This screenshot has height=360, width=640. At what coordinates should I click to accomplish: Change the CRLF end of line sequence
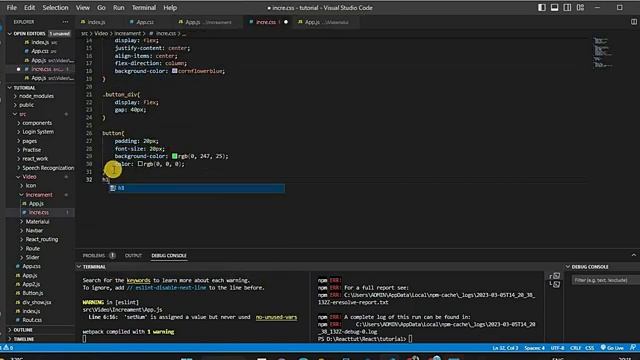click(x=575, y=348)
